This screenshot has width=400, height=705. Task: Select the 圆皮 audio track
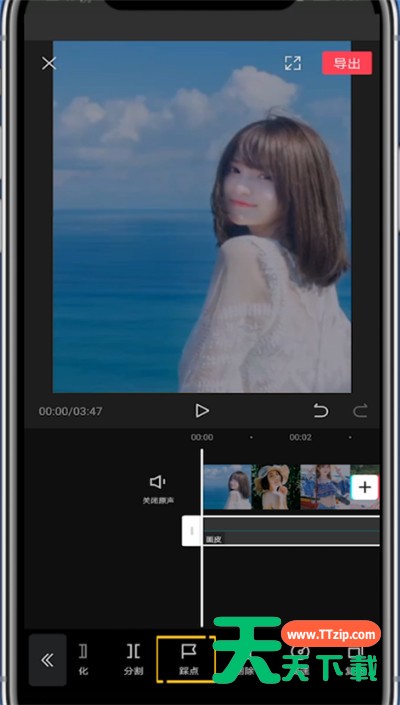click(291, 531)
